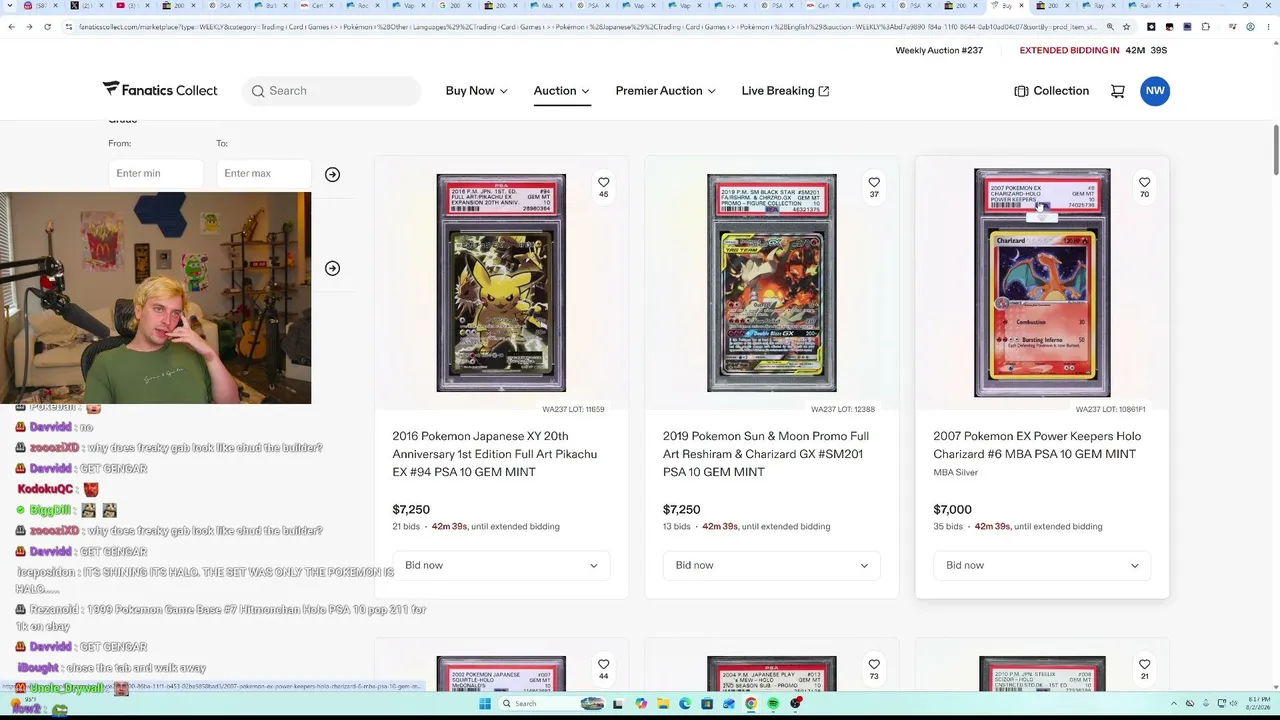This screenshot has width=1280, height=720.
Task: Click the $7,000 price on the Charizard listing
Action: click(x=952, y=510)
